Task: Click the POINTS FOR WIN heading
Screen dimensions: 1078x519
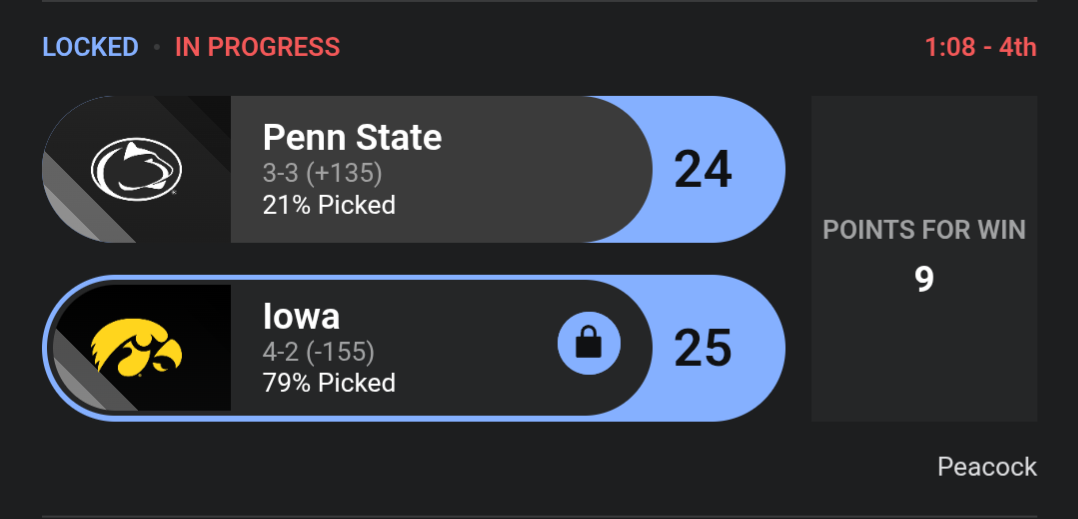Action: [924, 230]
